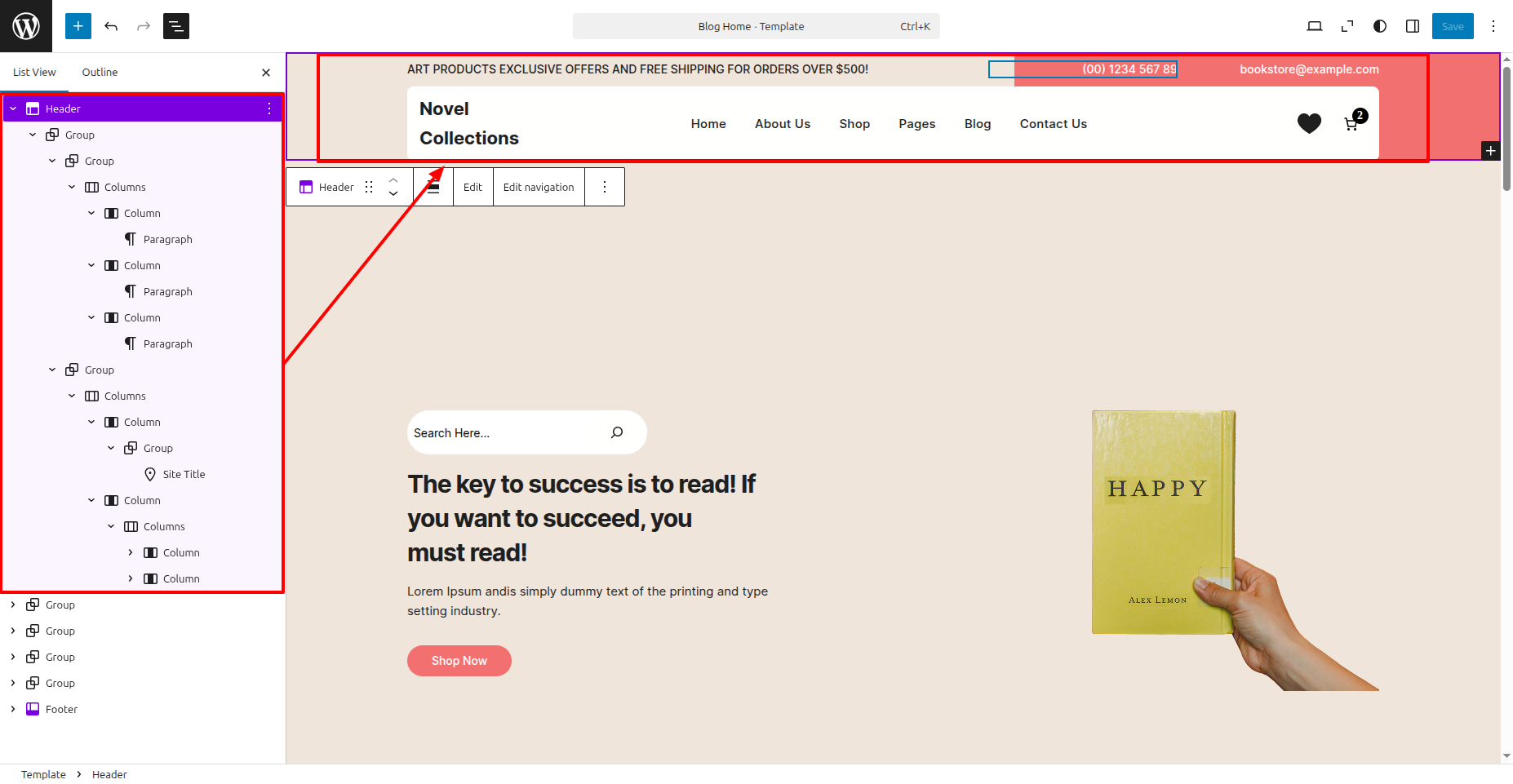Click the editor canvas vertical scrollbar

click(1506, 131)
